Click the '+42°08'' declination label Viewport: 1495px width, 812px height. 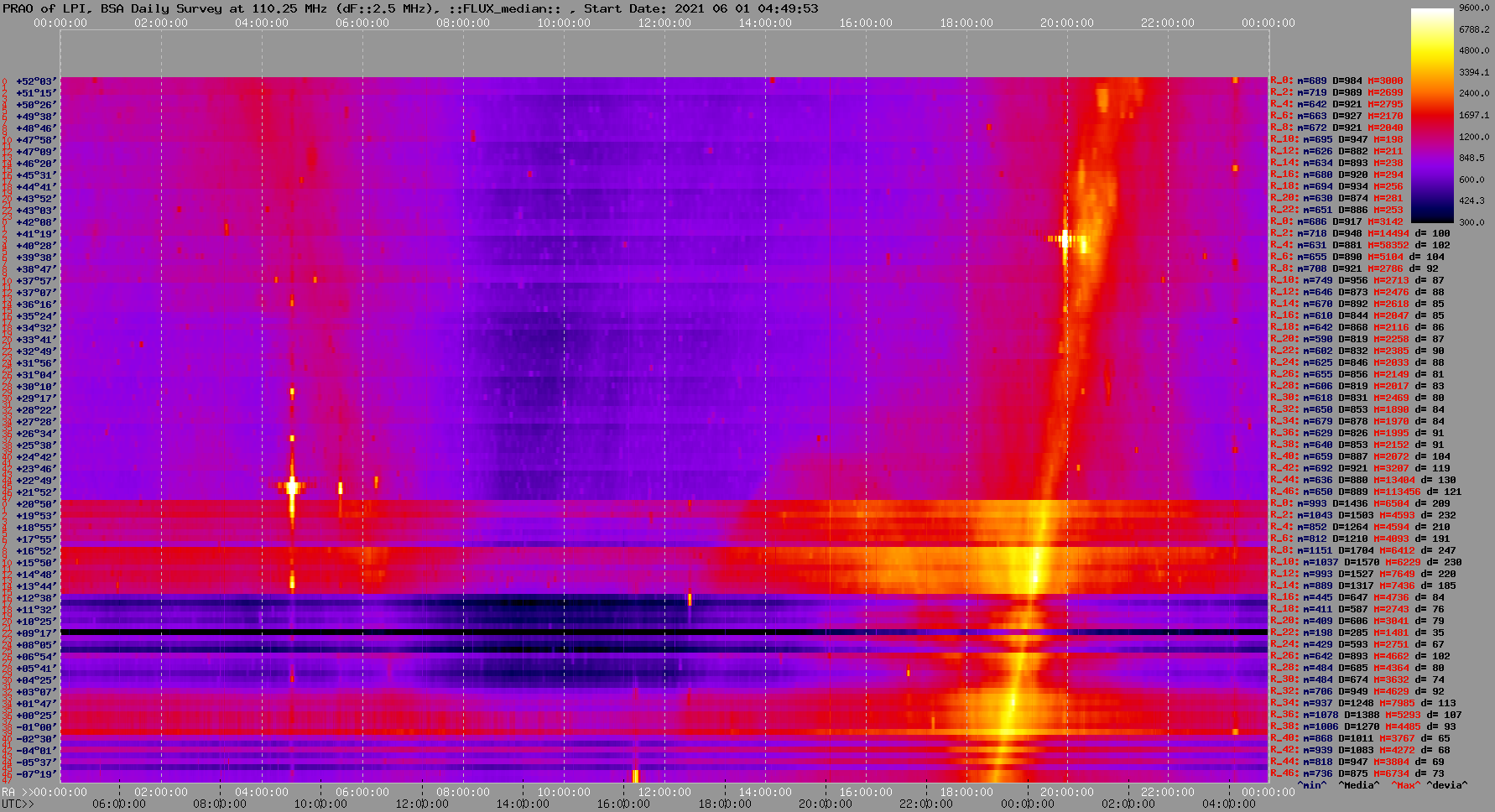click(x=36, y=222)
